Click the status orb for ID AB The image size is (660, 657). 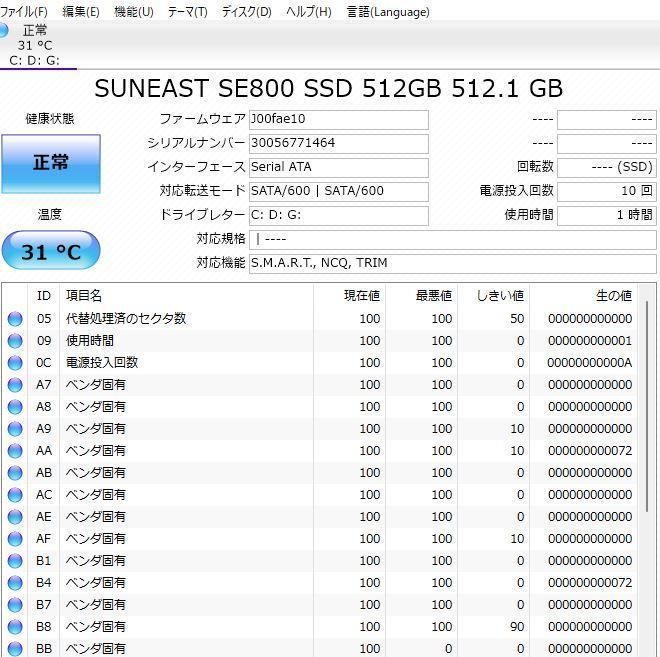pyautogui.click(x=15, y=473)
